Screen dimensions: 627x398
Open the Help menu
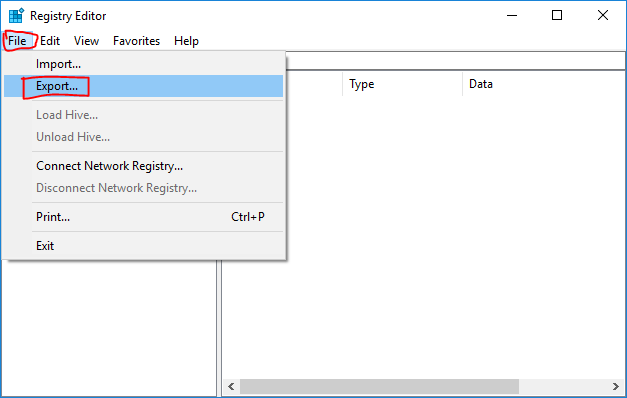pos(186,41)
